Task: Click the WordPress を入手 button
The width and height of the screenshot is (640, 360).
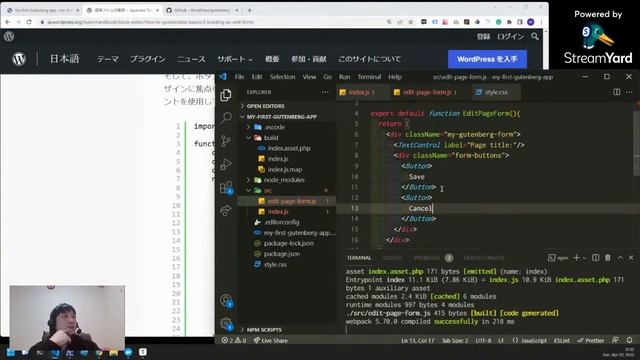Action: point(487,59)
